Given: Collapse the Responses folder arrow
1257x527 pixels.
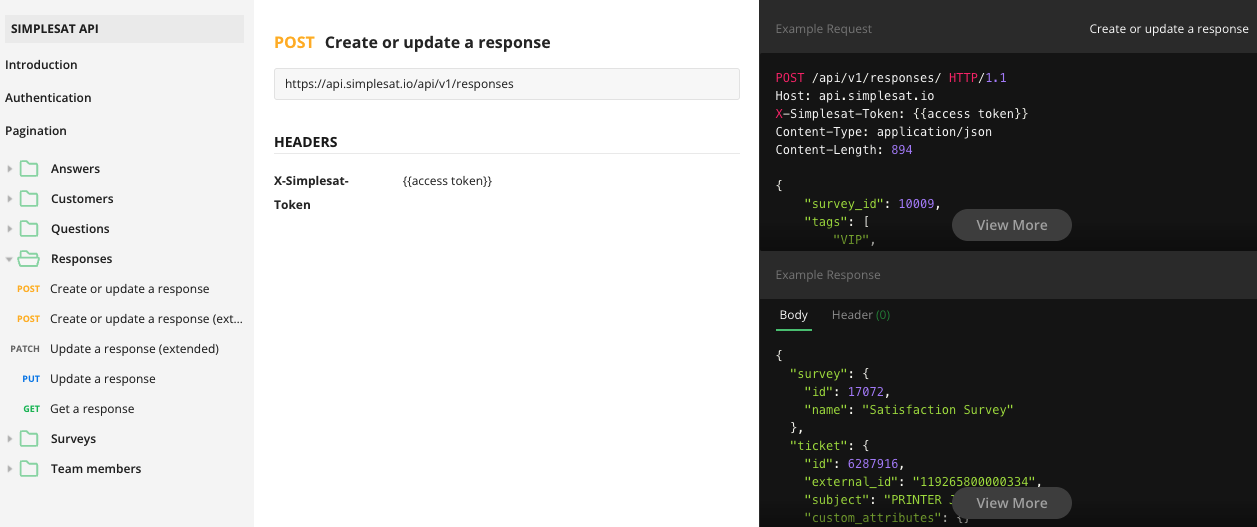Looking at the screenshot, I should (x=9, y=259).
